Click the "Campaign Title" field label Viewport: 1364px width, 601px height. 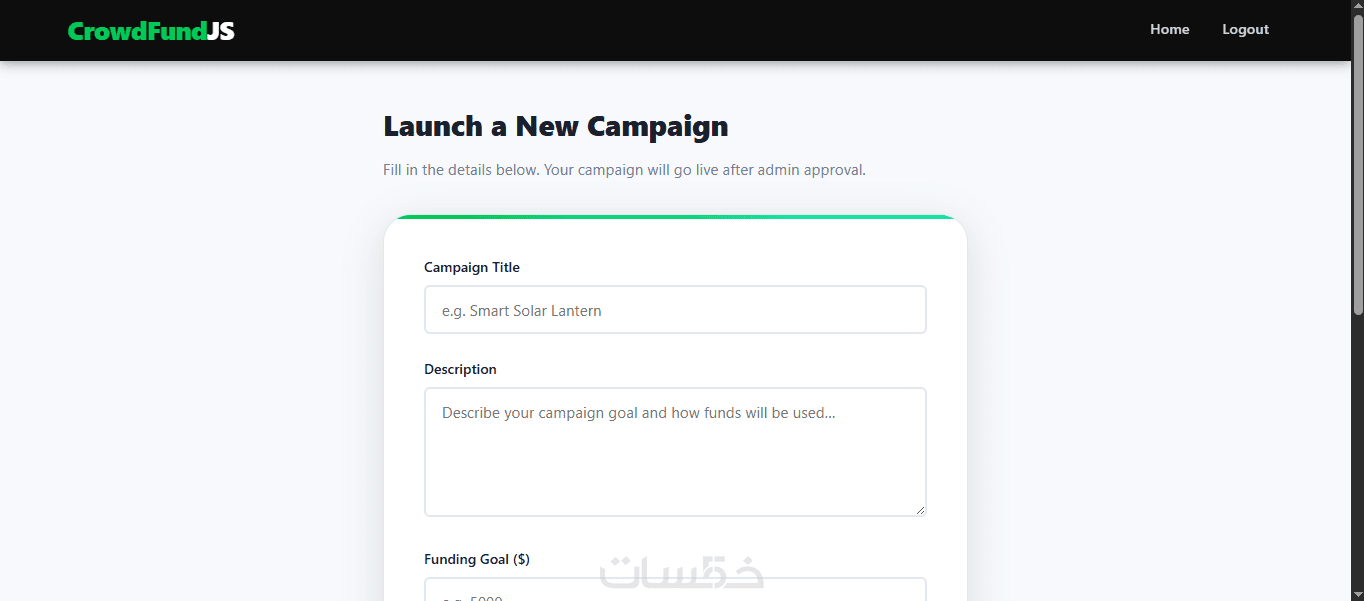(472, 267)
